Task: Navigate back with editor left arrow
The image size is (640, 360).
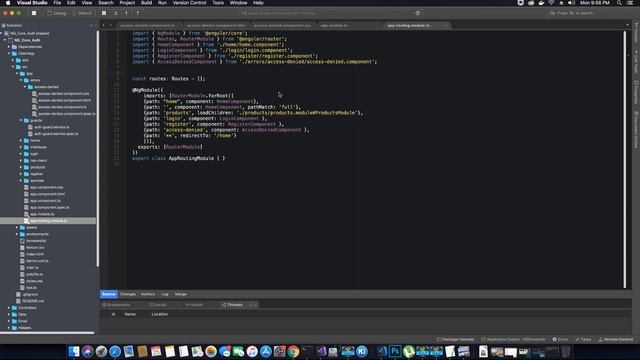Action: click(x=103, y=25)
